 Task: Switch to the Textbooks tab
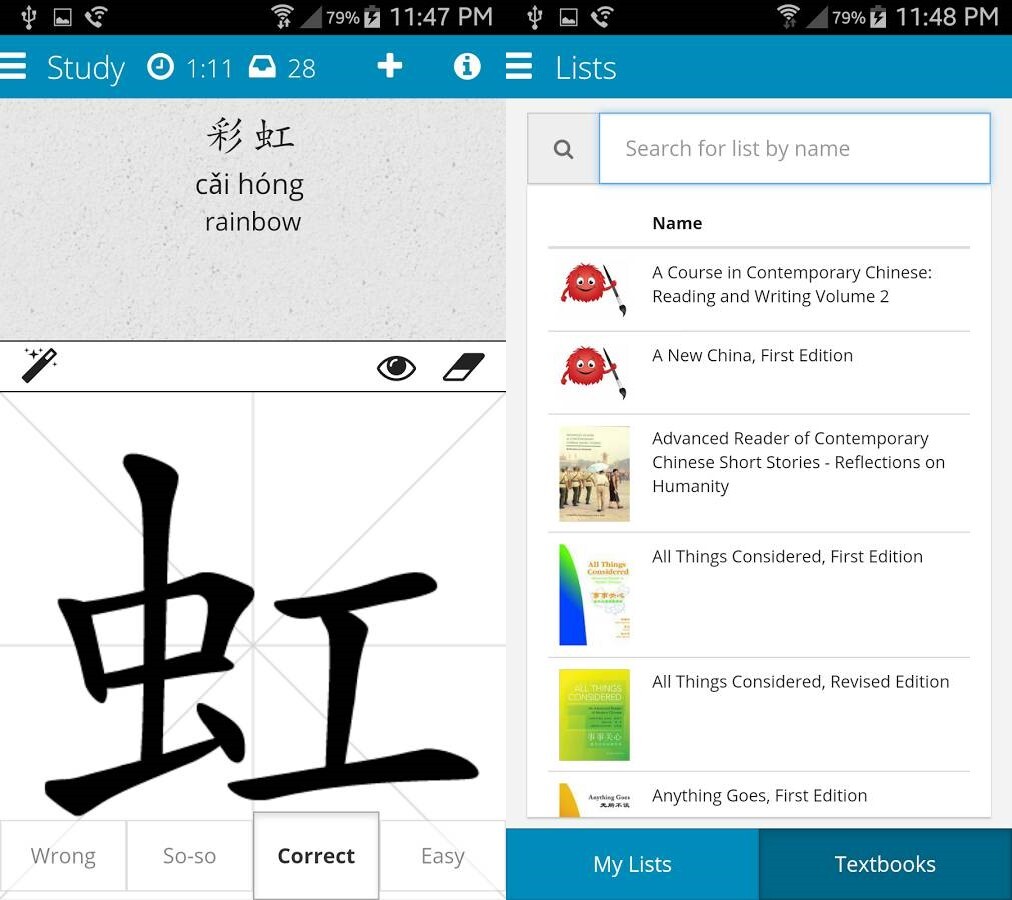tap(886, 864)
